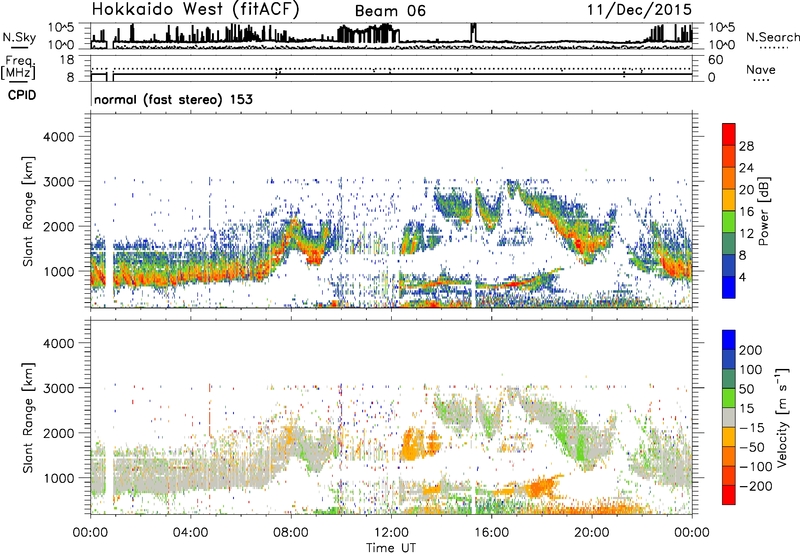Image resolution: width=800 pixels, height=554 pixels.
Task: Click the 'N.Search' legend label
Action: pos(772,37)
